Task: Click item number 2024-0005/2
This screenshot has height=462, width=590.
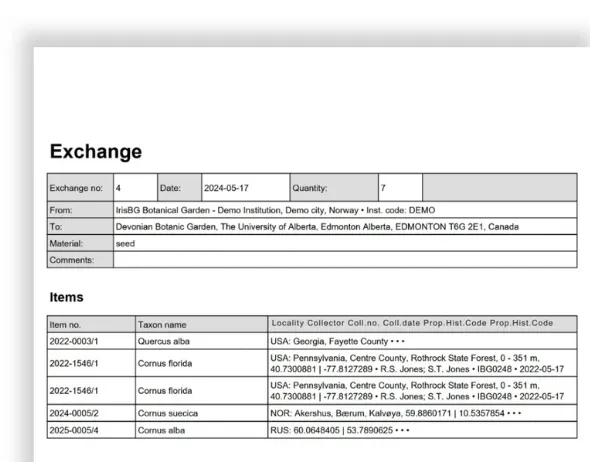Action: point(74,413)
